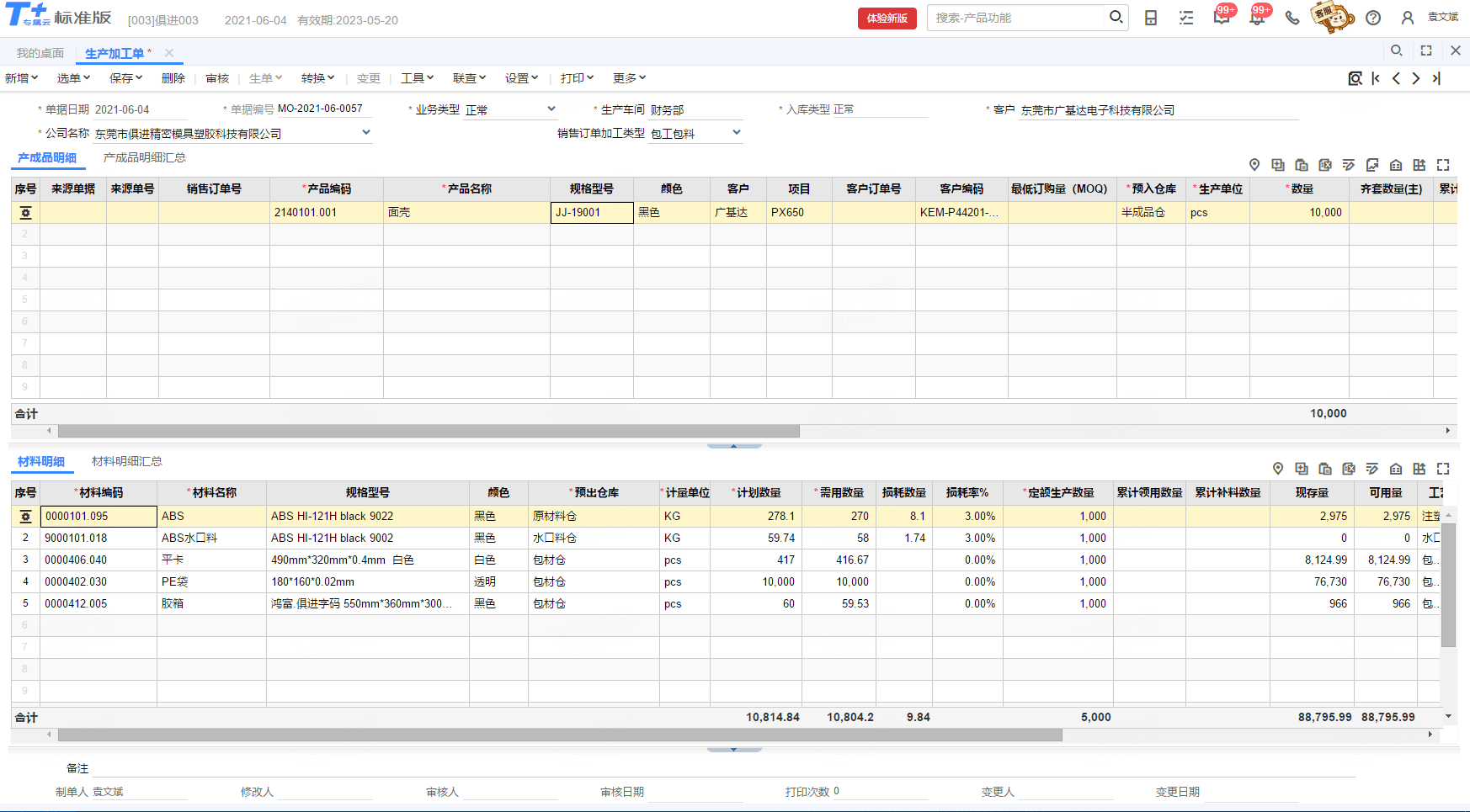This screenshot has width=1470, height=812.
Task: Click the 删除 toolbar button
Action: tap(173, 78)
